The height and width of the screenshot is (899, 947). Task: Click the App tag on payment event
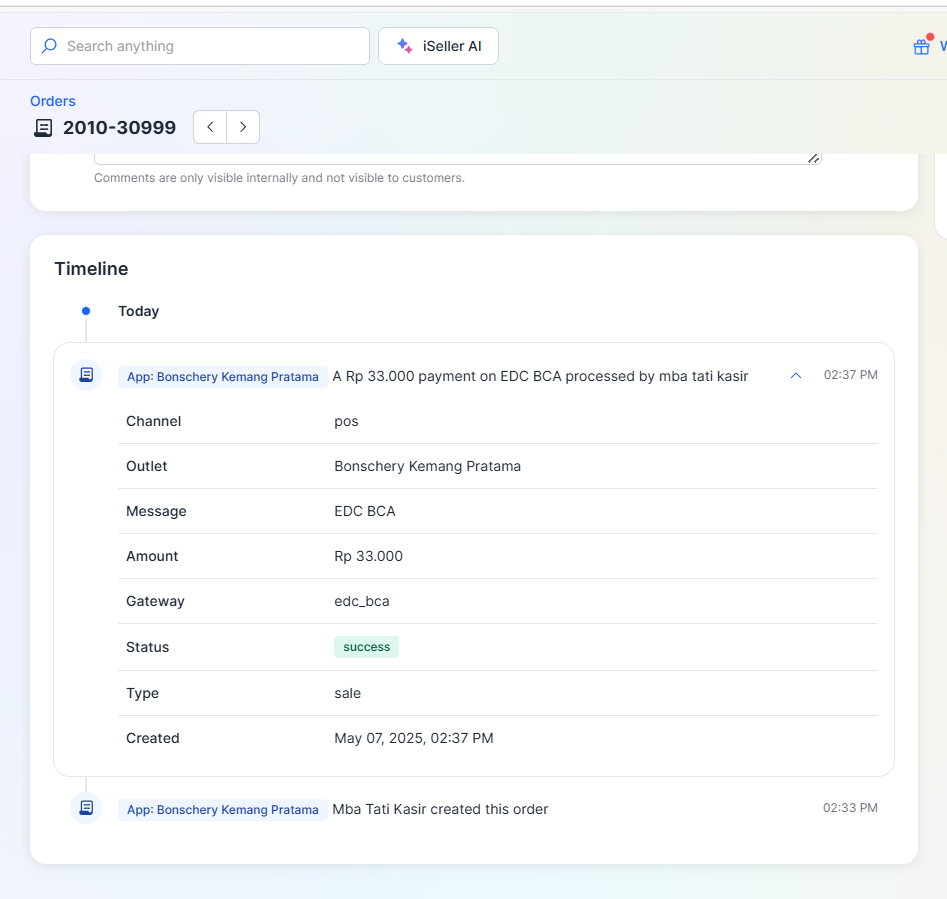point(223,377)
